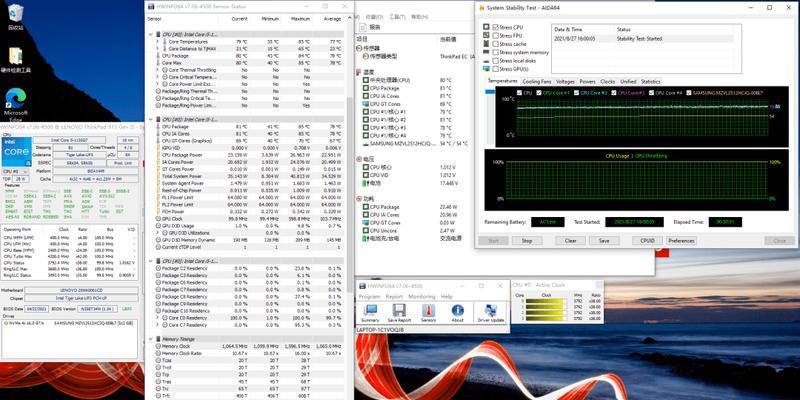Click the Stability Test Started log row
The width and height of the screenshot is (800, 400).
(x=643, y=38)
